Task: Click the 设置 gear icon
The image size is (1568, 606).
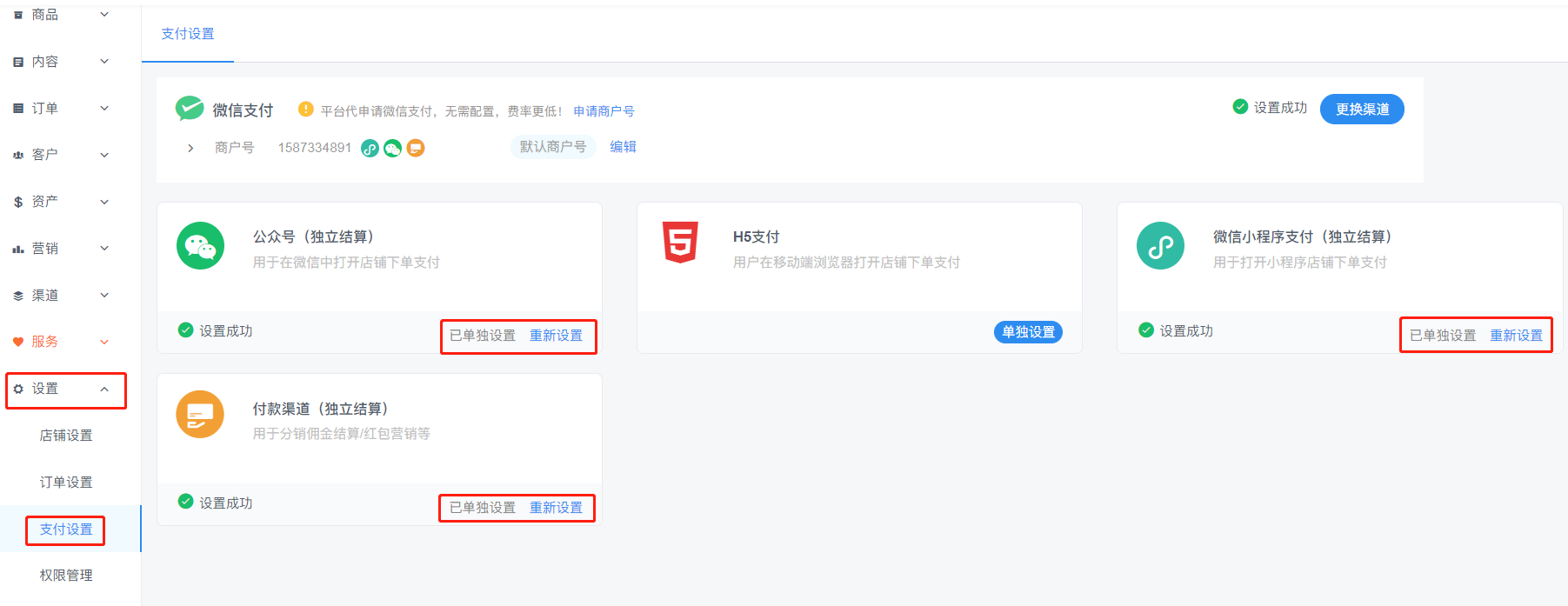Action: [18, 389]
